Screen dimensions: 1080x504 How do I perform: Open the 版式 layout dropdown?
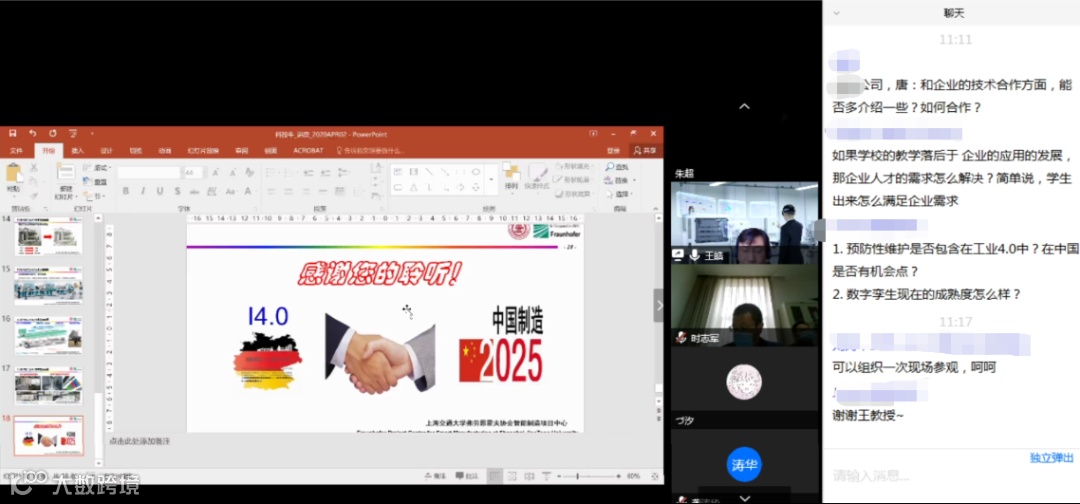97,168
